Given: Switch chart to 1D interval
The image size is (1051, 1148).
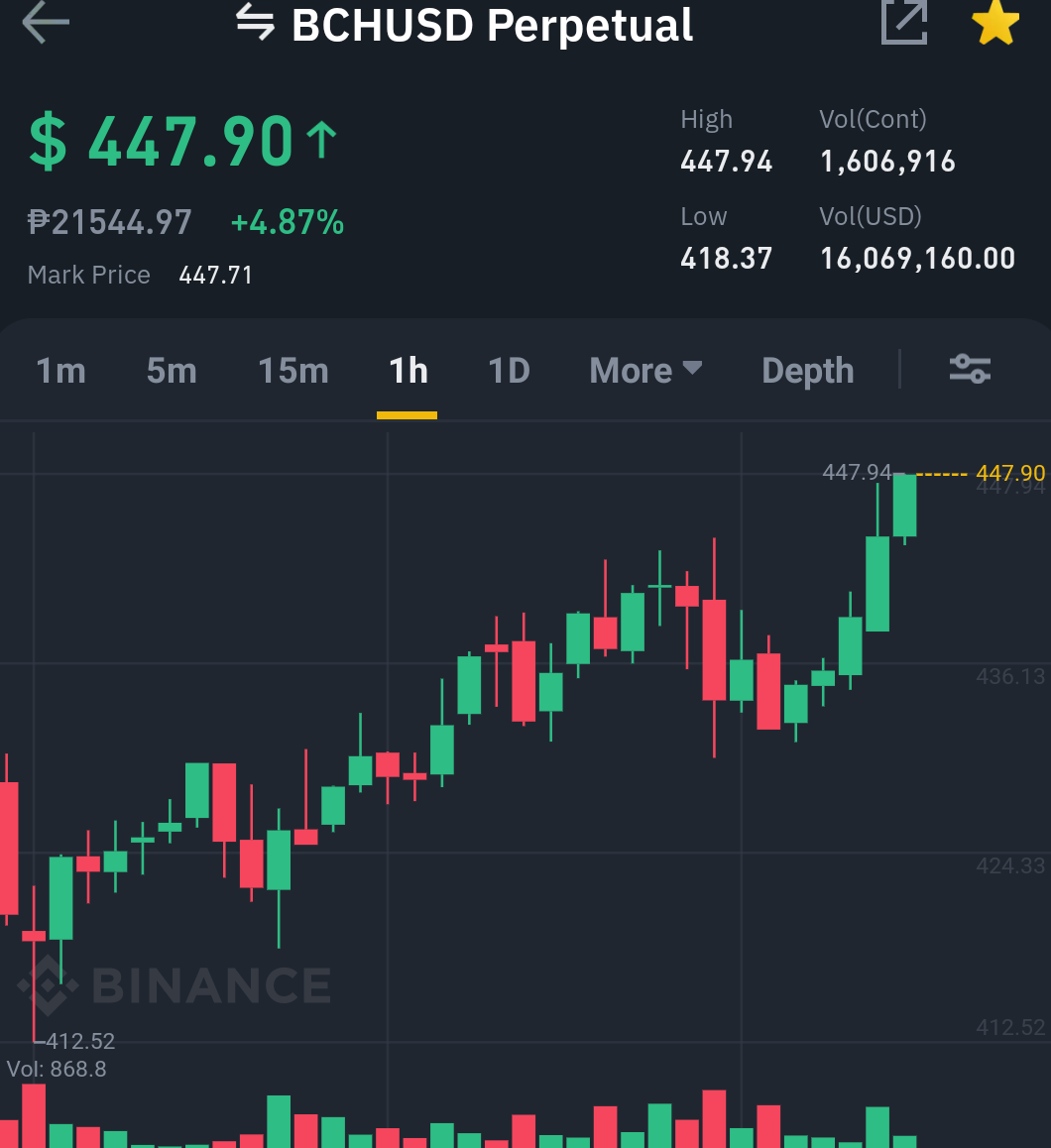Looking at the screenshot, I should [509, 371].
